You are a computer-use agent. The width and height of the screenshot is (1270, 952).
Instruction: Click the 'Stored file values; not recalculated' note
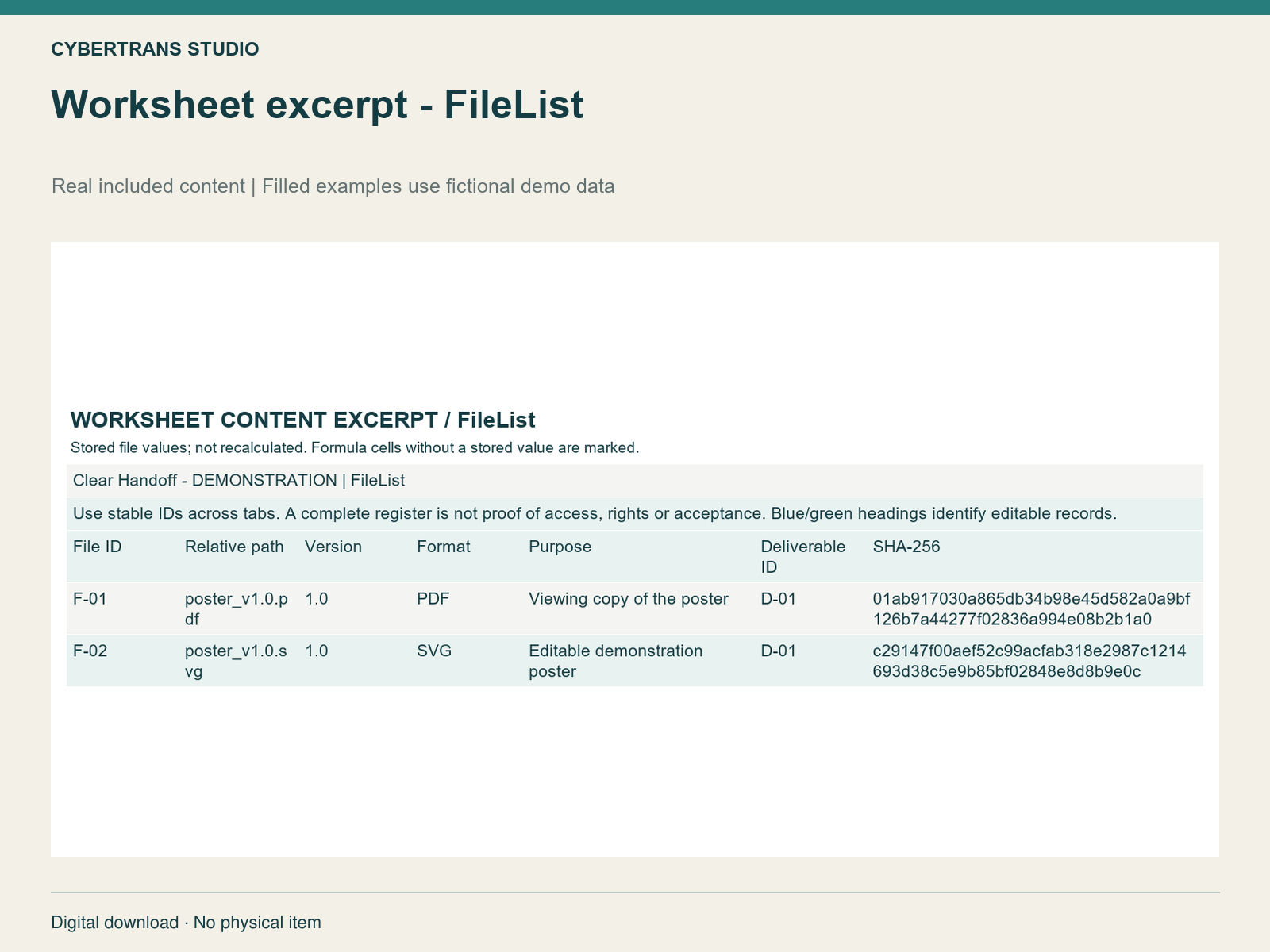tap(355, 447)
